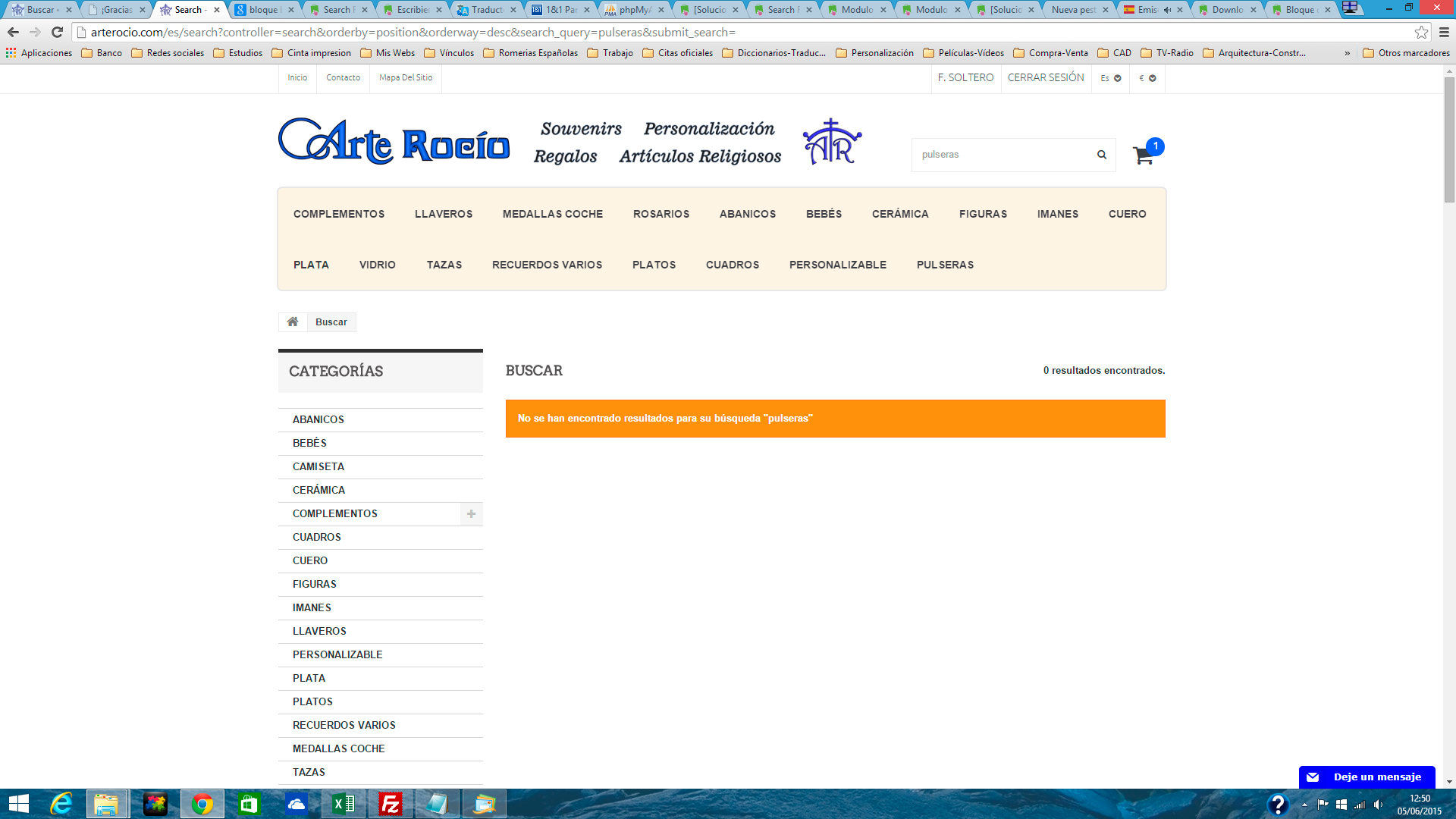The height and width of the screenshot is (819, 1456).
Task: Switch to the phpMyAdmin browser tab
Action: (x=634, y=10)
